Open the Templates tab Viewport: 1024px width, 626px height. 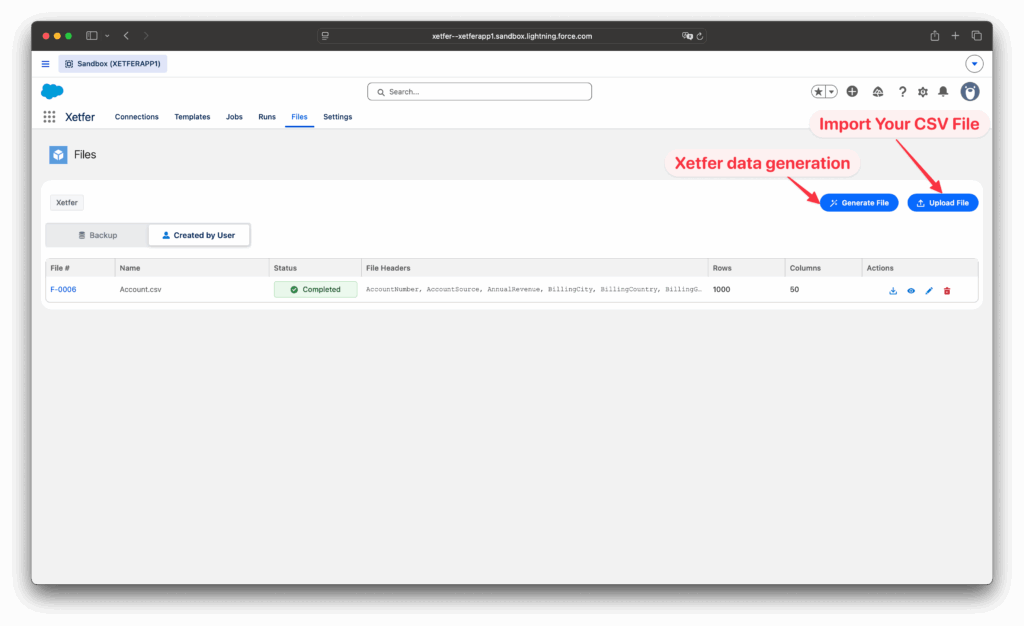[x=192, y=117]
